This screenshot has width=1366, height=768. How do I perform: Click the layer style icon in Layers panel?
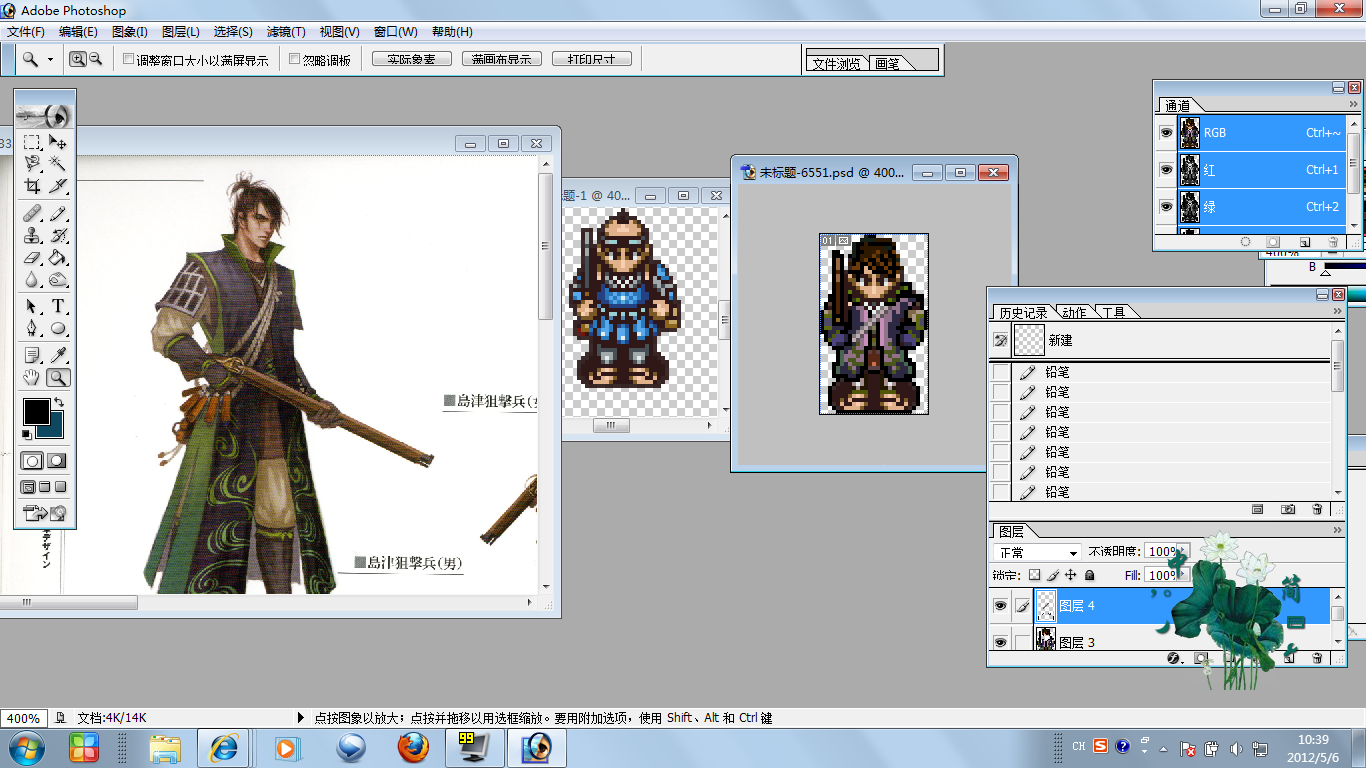coord(1174,658)
